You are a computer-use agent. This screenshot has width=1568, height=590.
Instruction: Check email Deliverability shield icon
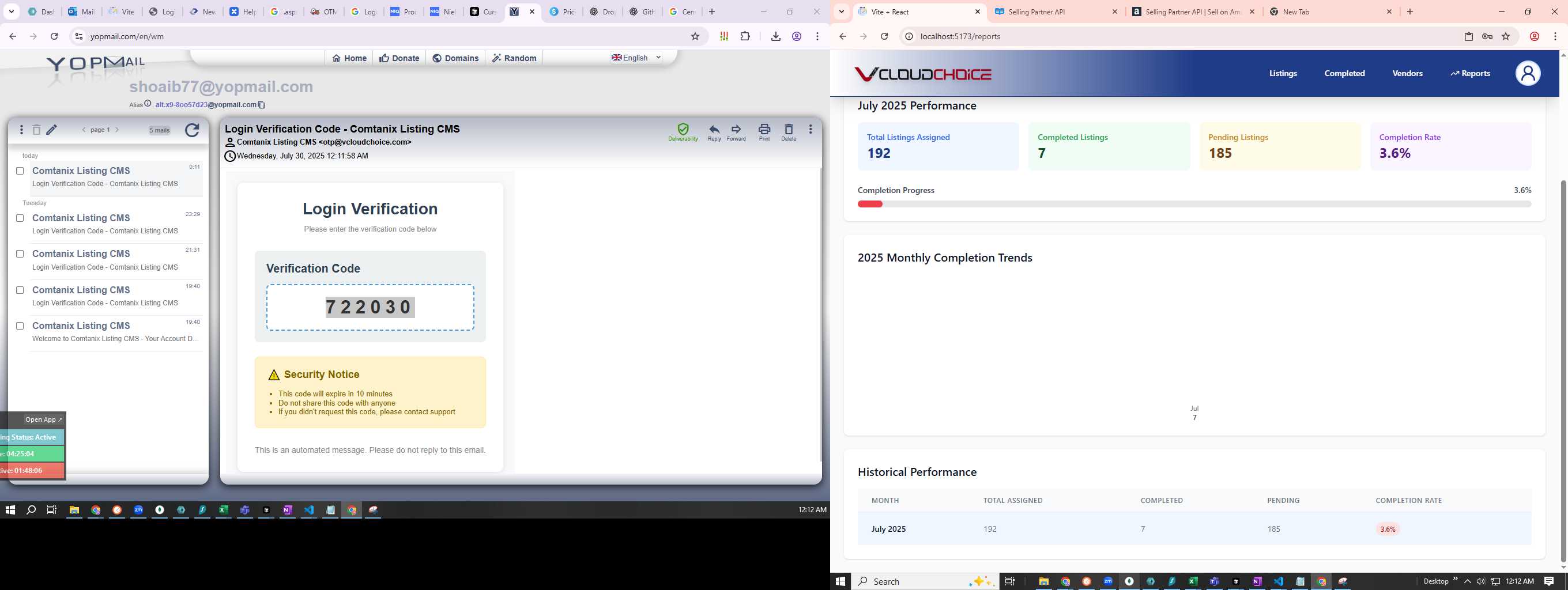click(683, 132)
